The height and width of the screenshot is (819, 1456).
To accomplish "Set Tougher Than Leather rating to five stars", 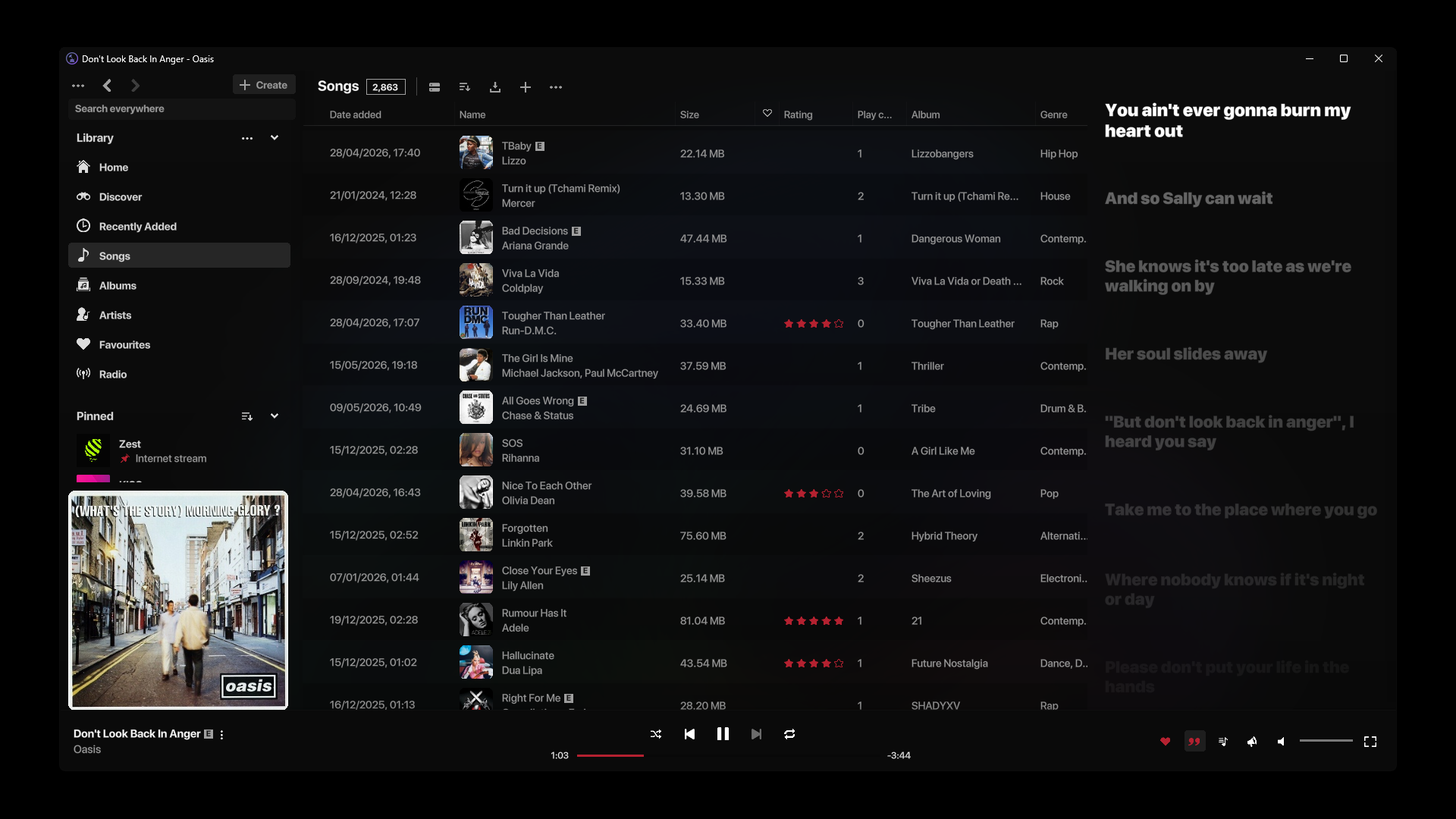I will point(839,324).
